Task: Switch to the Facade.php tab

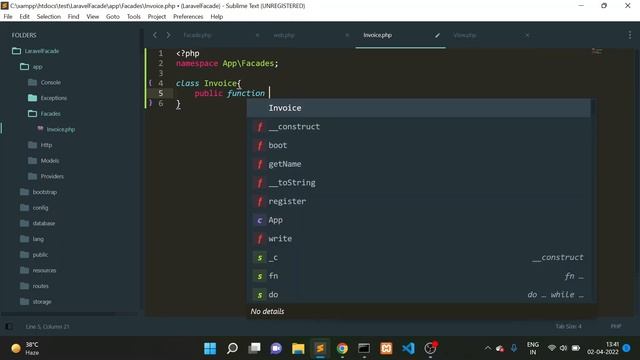Action: 198,36
